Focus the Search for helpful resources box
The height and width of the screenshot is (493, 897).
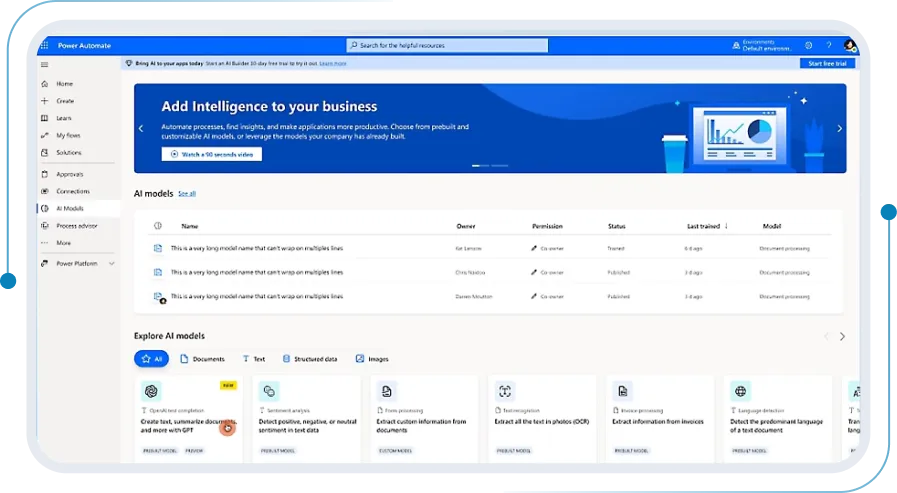click(447, 45)
